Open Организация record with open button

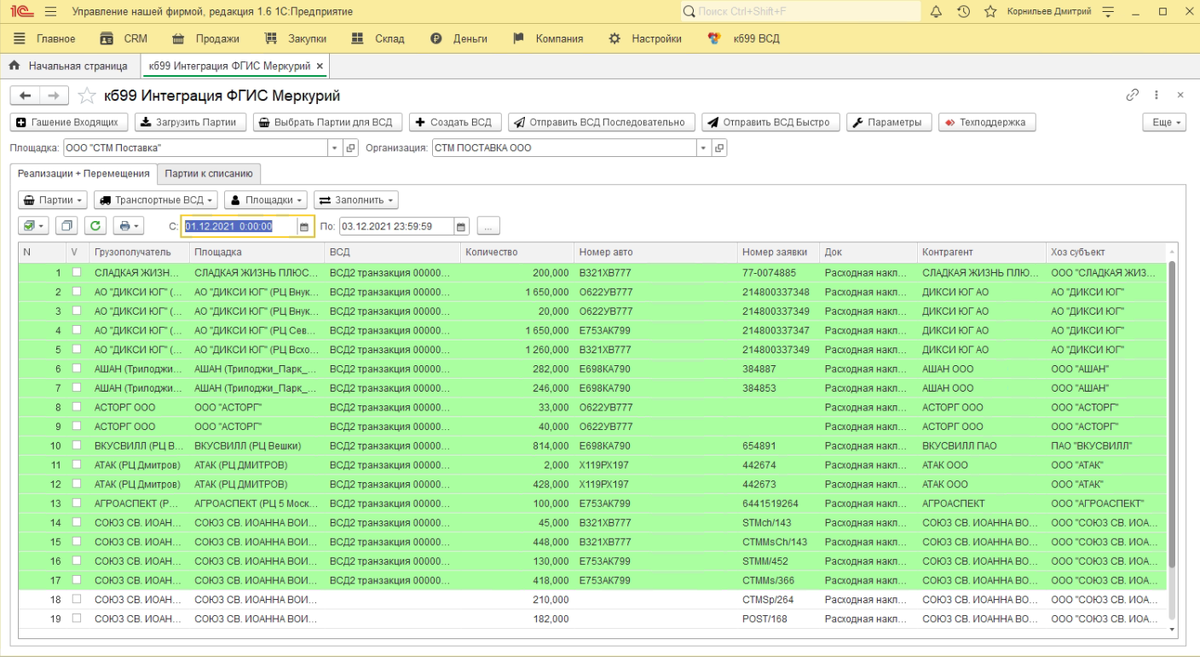click(x=719, y=148)
